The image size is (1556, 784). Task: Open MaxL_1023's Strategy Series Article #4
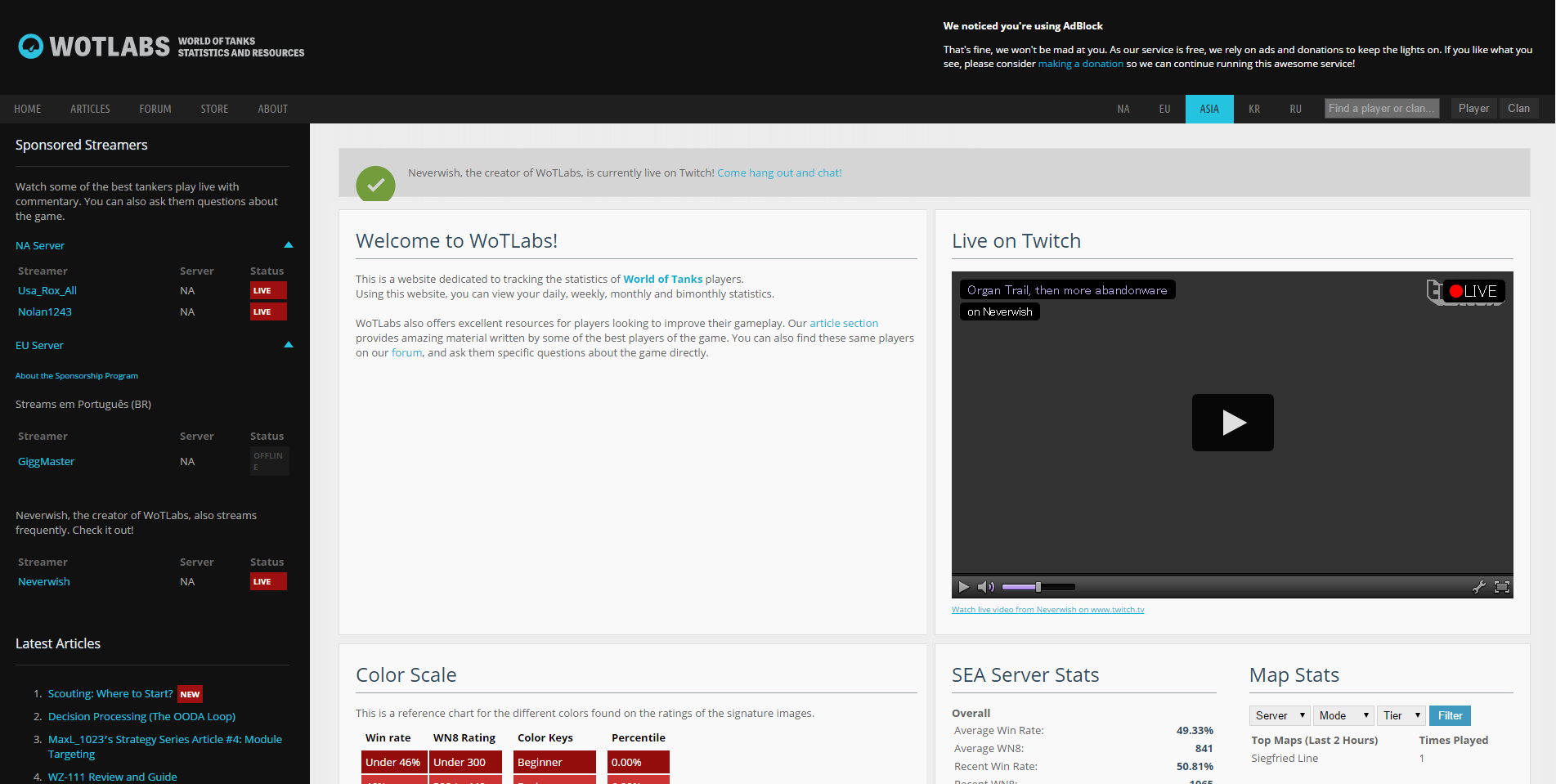tap(165, 746)
